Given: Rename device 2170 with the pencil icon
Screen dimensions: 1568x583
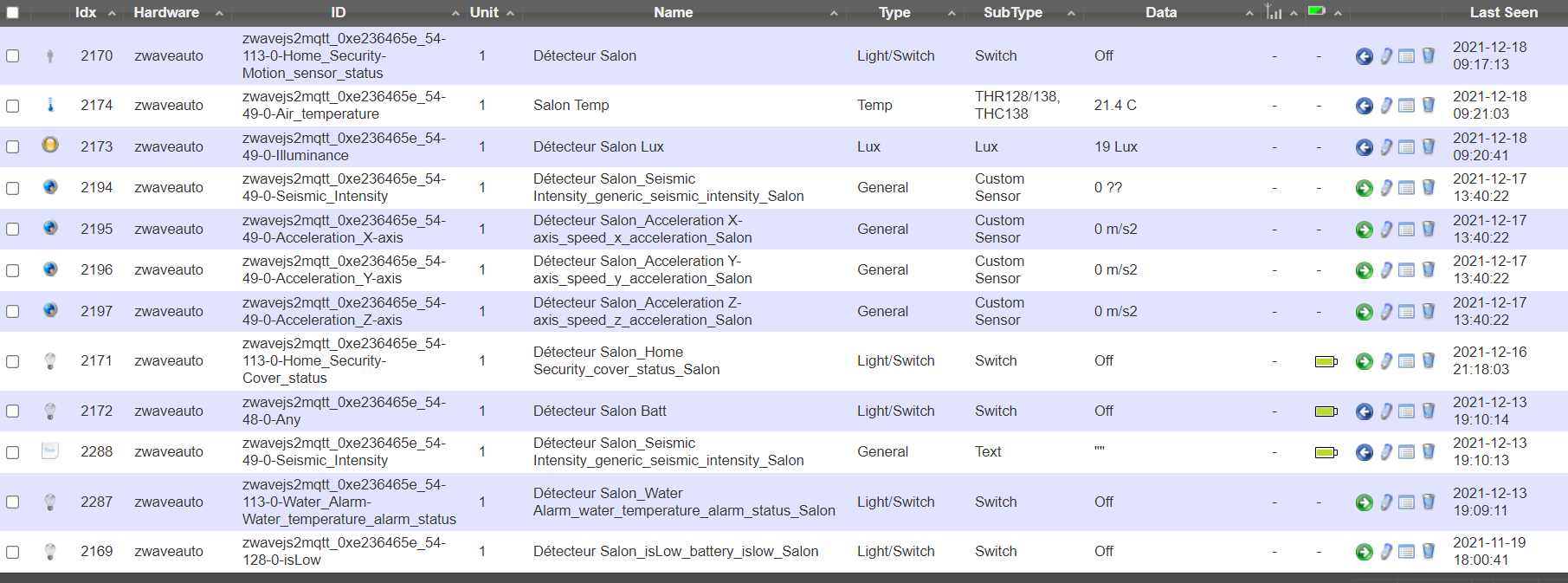Looking at the screenshot, I should pyautogui.click(x=1386, y=56).
